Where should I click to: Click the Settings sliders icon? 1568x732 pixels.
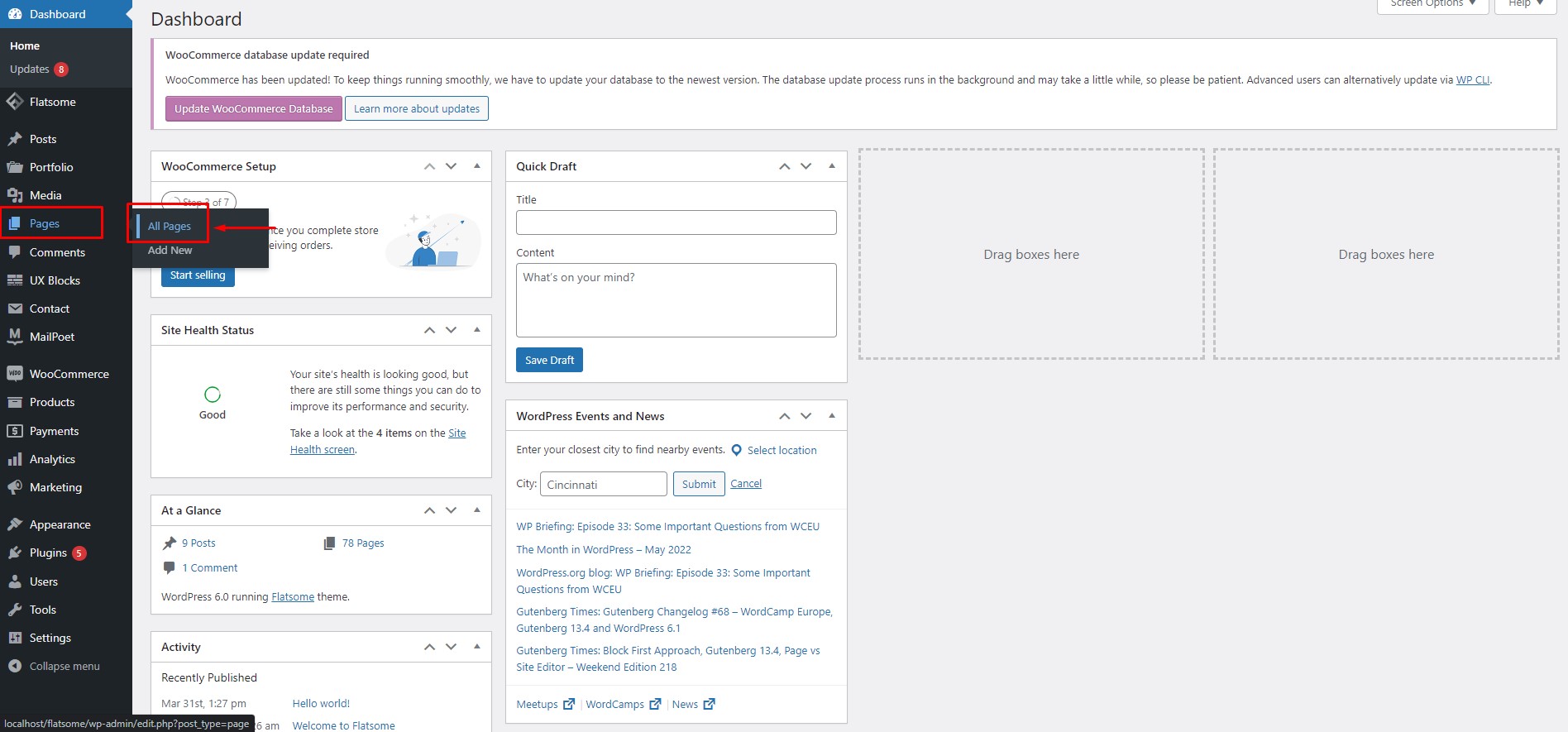[x=15, y=638]
